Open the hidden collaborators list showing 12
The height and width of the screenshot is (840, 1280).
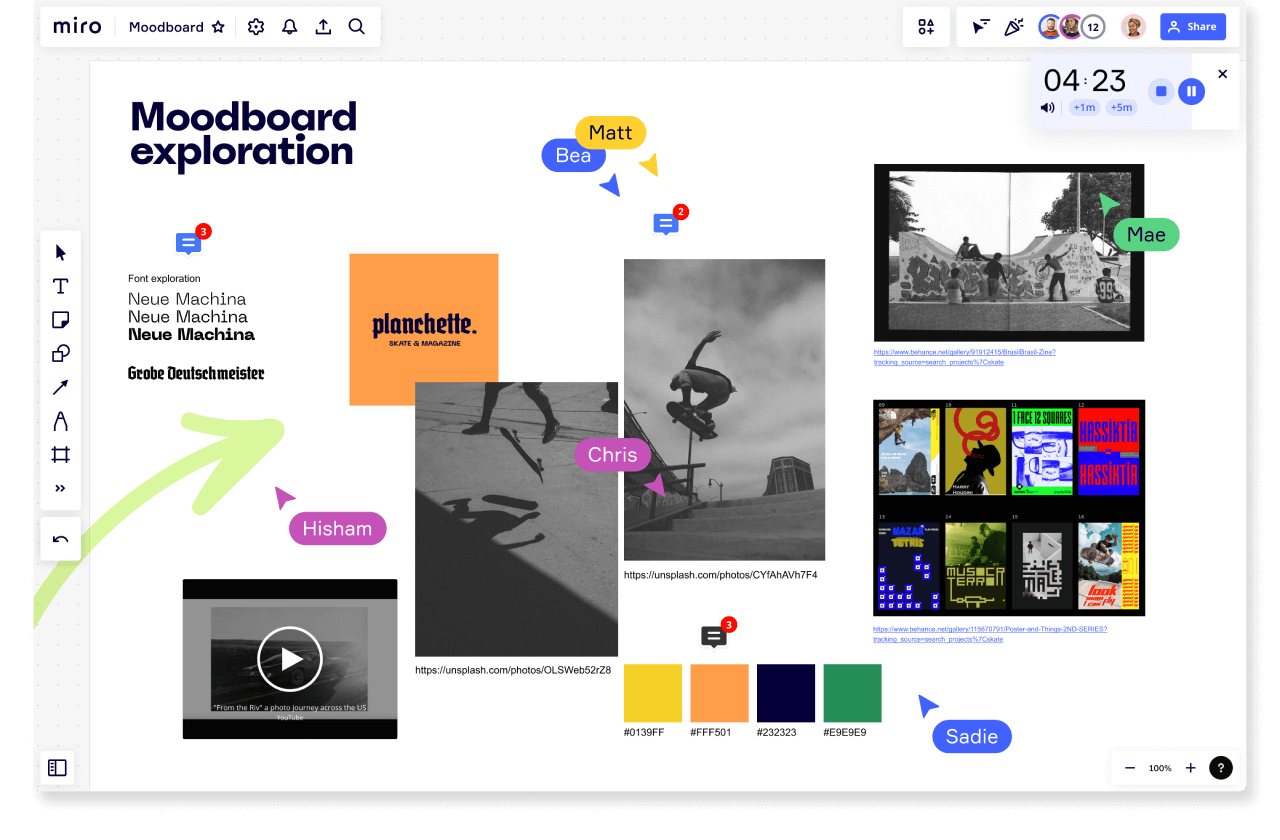tap(1092, 27)
